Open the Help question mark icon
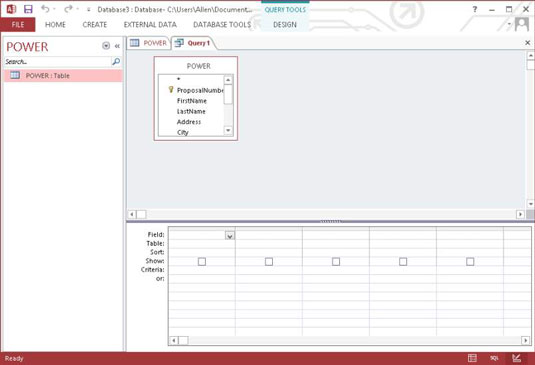The width and height of the screenshot is (535, 365). click(475, 10)
